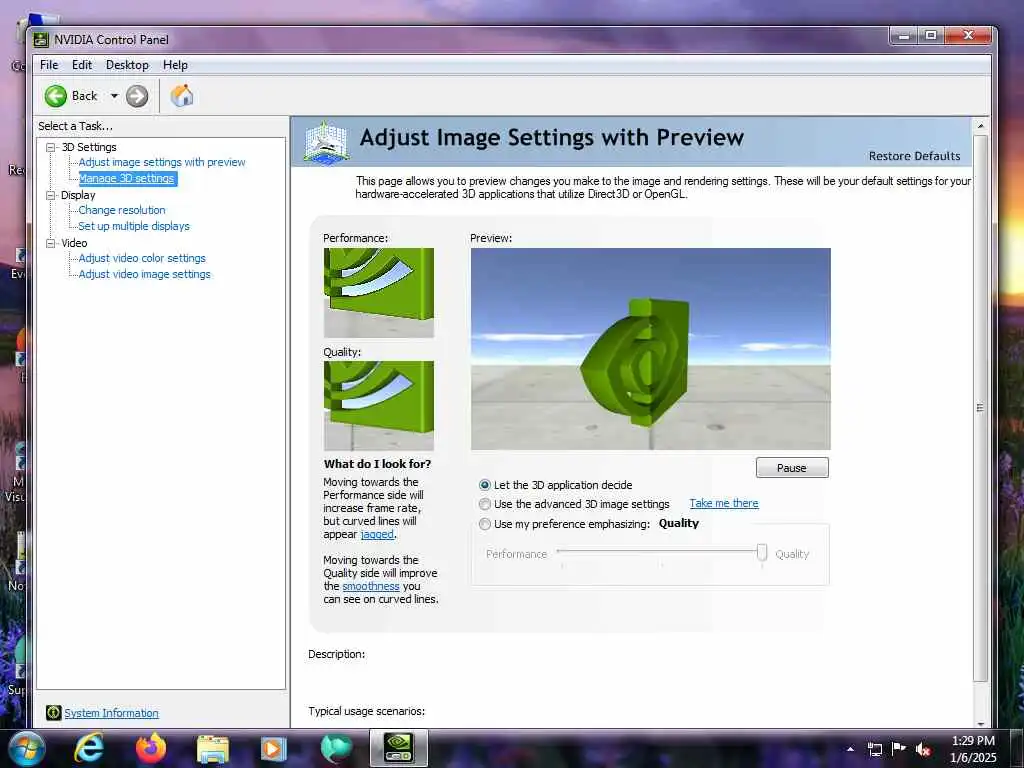Open Windows Explorer folder taskbar icon
Image resolution: width=1024 pixels, height=768 pixels.
click(x=213, y=749)
